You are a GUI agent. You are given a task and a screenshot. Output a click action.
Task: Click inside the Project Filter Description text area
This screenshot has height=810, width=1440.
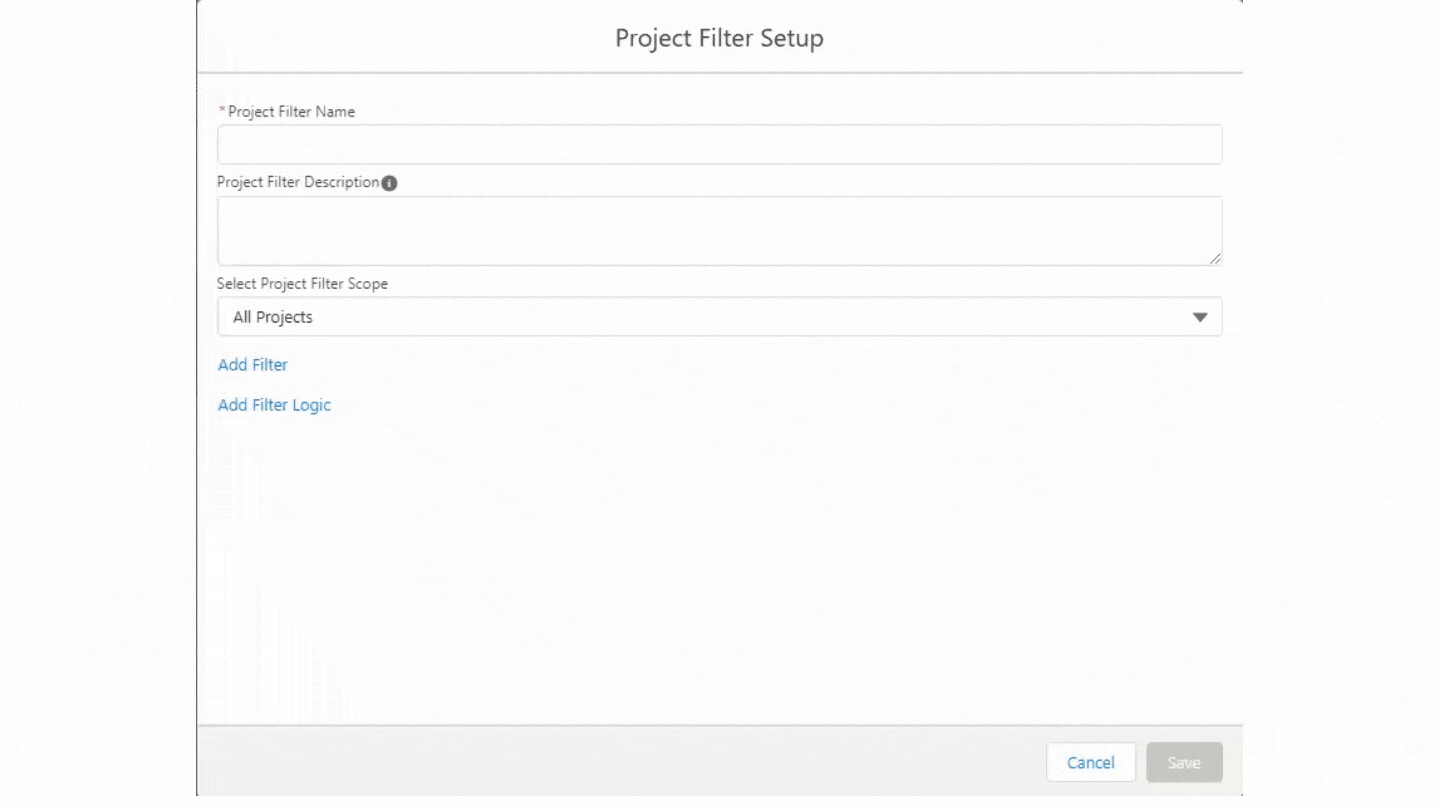click(719, 231)
